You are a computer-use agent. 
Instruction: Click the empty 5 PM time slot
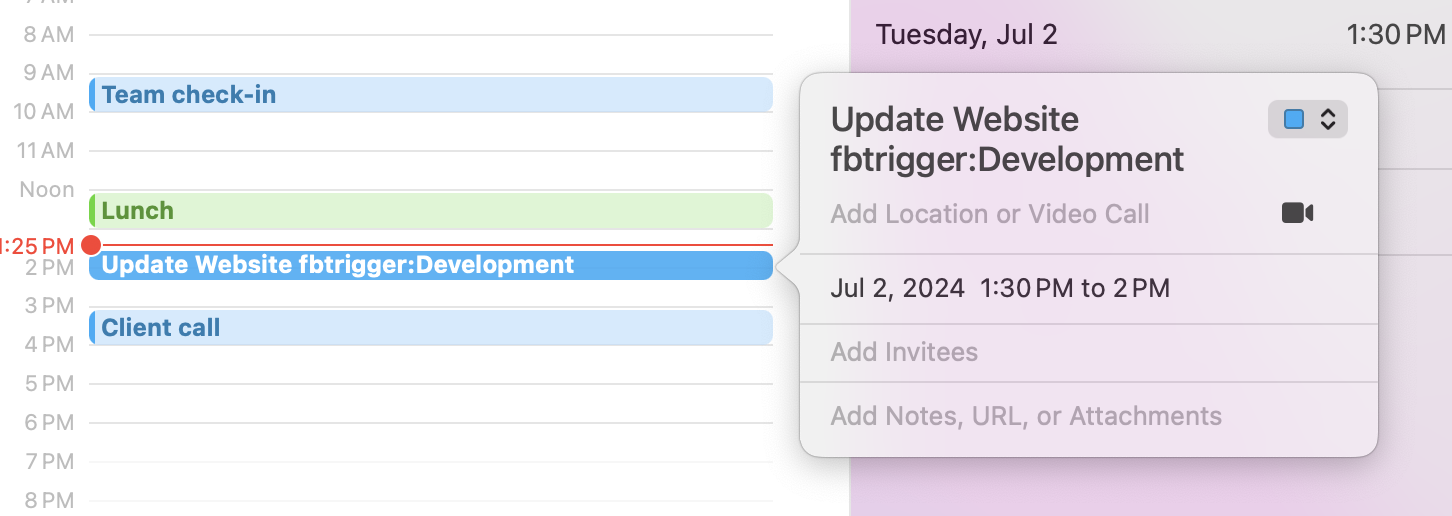(430, 402)
